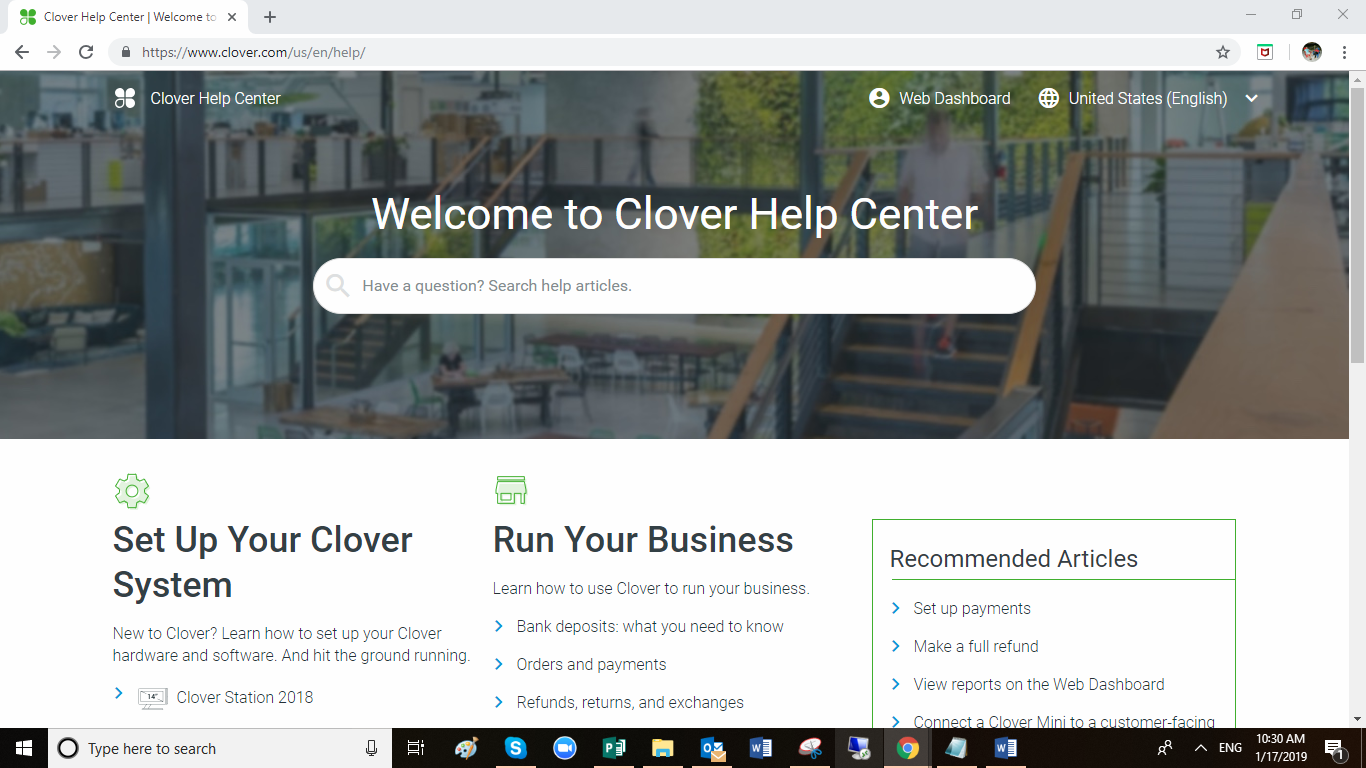Bookmark this page with the star icon
The image size is (1366, 768).
[1222, 52]
